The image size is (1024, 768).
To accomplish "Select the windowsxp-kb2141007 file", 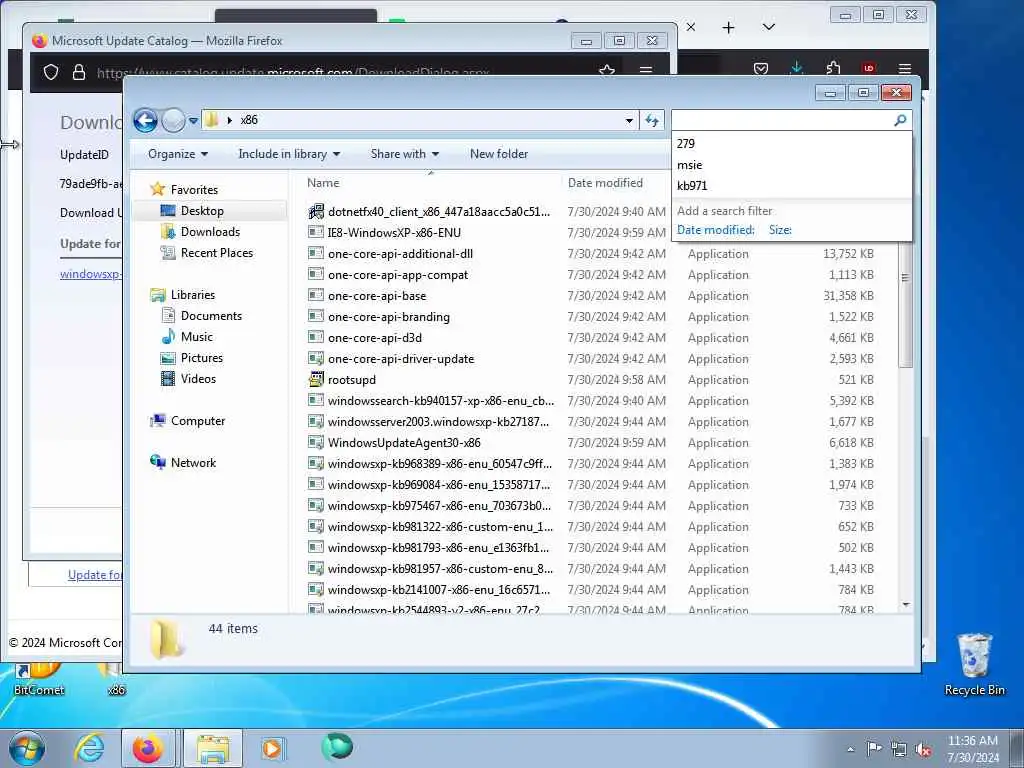I will [x=439, y=590].
